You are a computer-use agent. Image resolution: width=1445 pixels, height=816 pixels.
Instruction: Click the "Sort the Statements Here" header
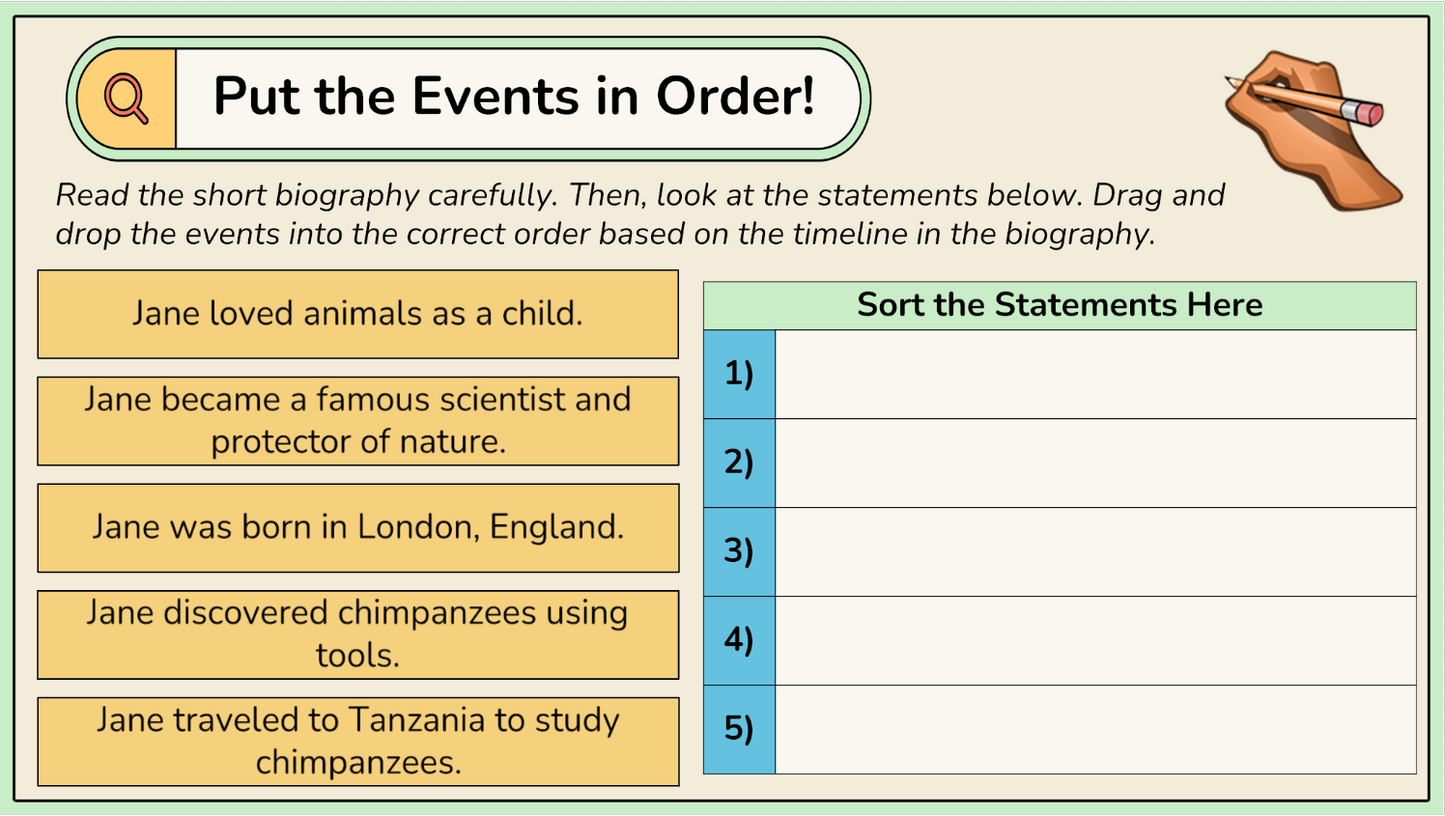coord(1059,305)
